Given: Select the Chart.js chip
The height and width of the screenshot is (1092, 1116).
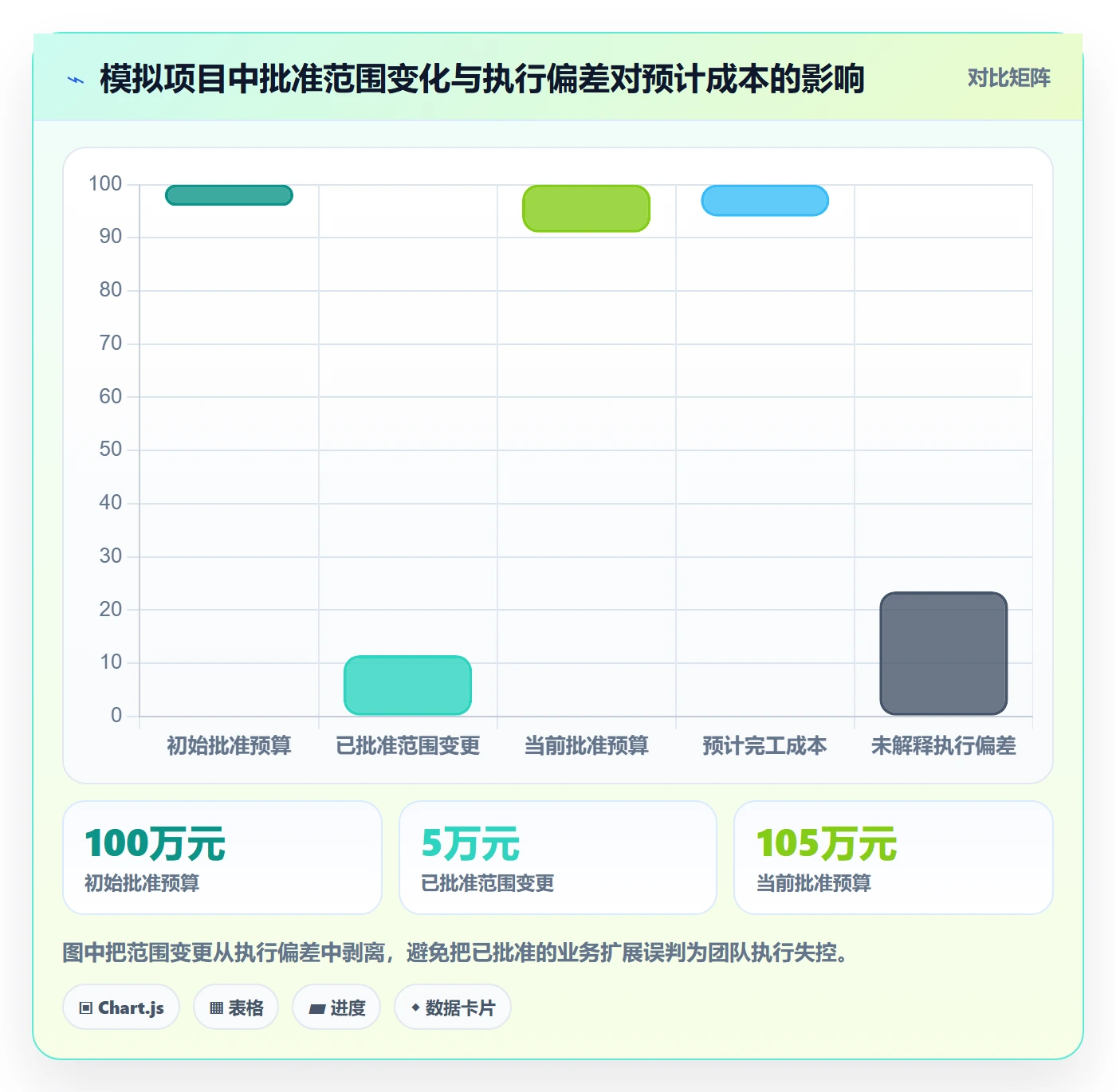Looking at the screenshot, I should click(x=121, y=1008).
